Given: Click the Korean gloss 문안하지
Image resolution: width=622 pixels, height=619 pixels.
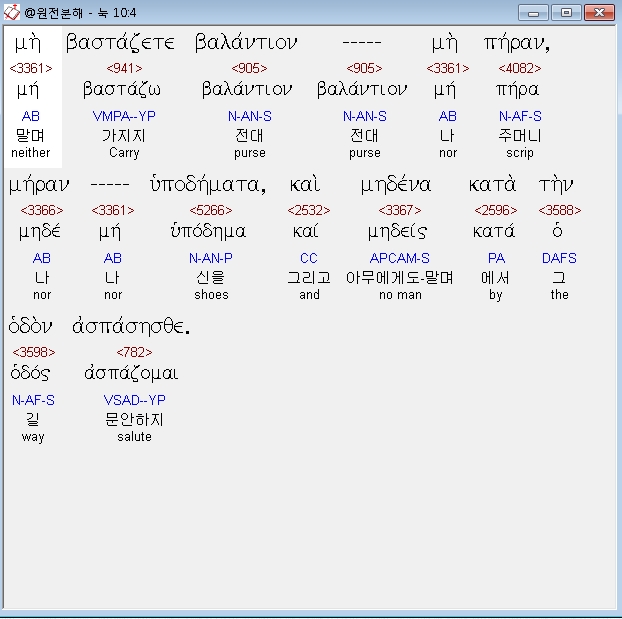Looking at the screenshot, I should point(134,419).
